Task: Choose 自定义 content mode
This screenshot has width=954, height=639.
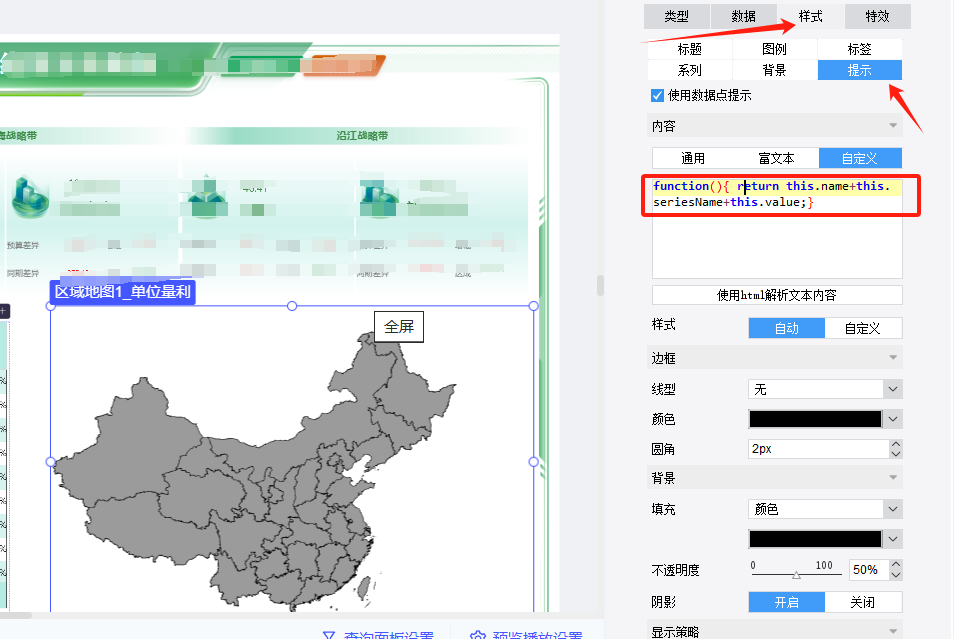Action: tap(860, 158)
